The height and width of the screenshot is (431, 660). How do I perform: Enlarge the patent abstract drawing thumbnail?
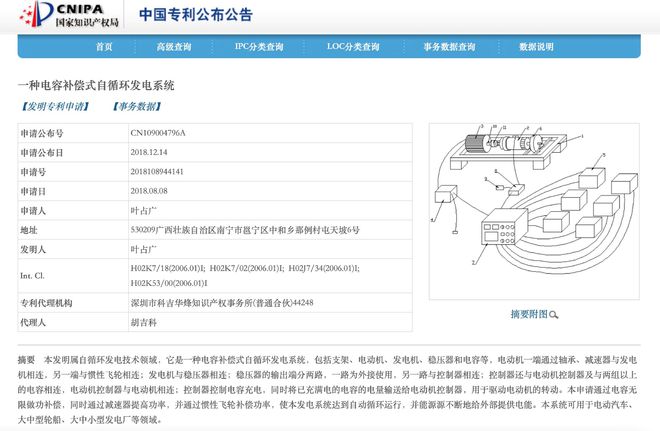(534, 211)
